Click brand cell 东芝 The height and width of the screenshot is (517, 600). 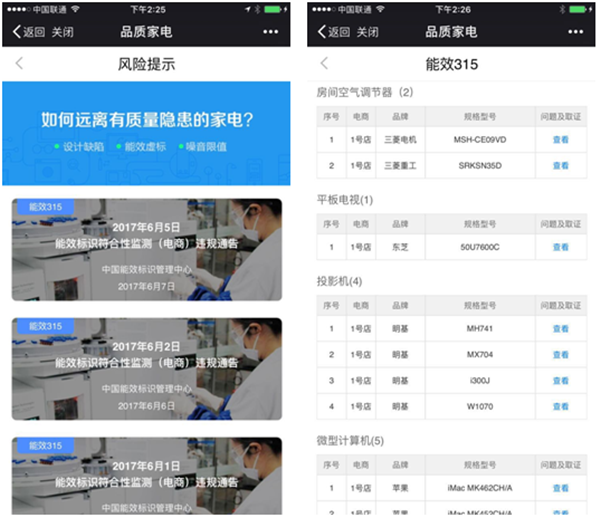(400, 247)
